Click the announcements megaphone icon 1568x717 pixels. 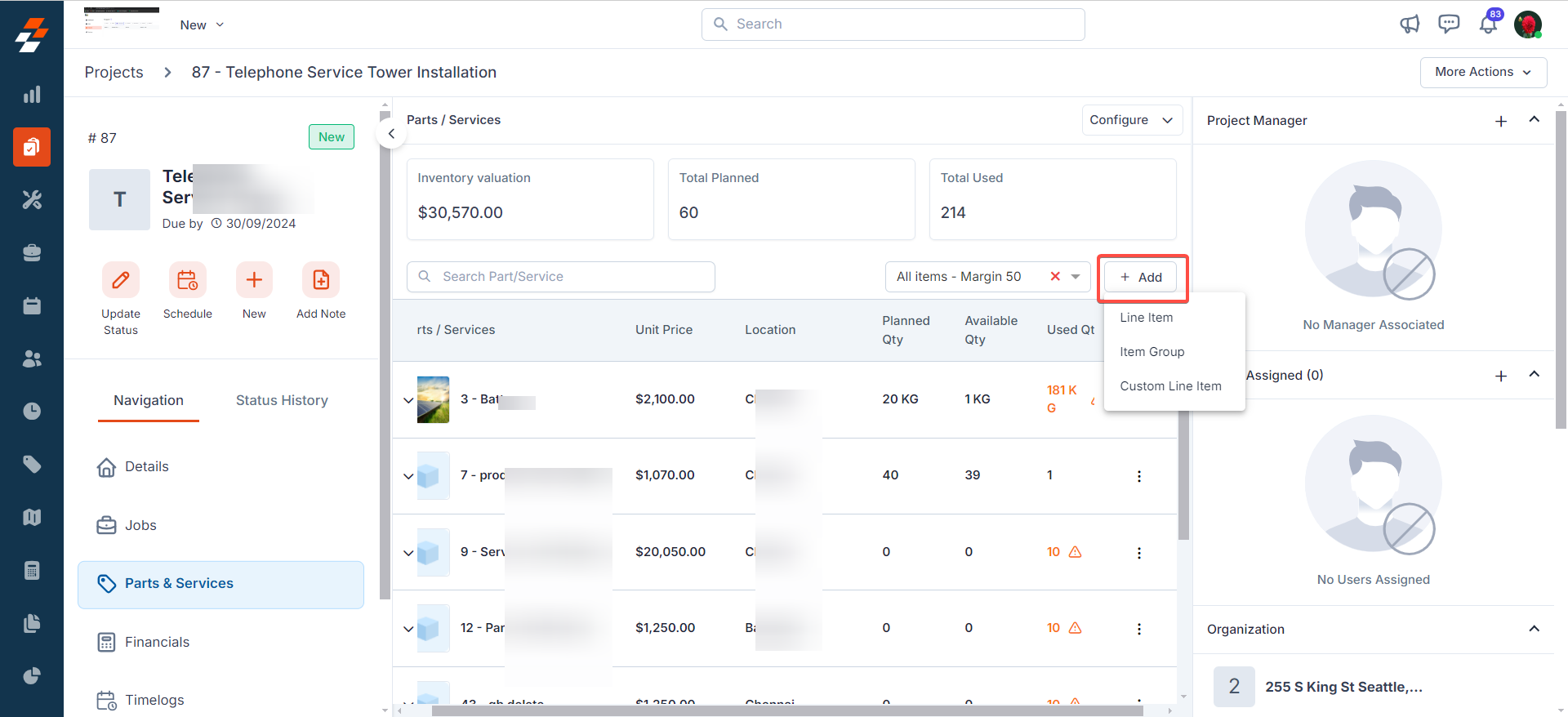click(1410, 24)
